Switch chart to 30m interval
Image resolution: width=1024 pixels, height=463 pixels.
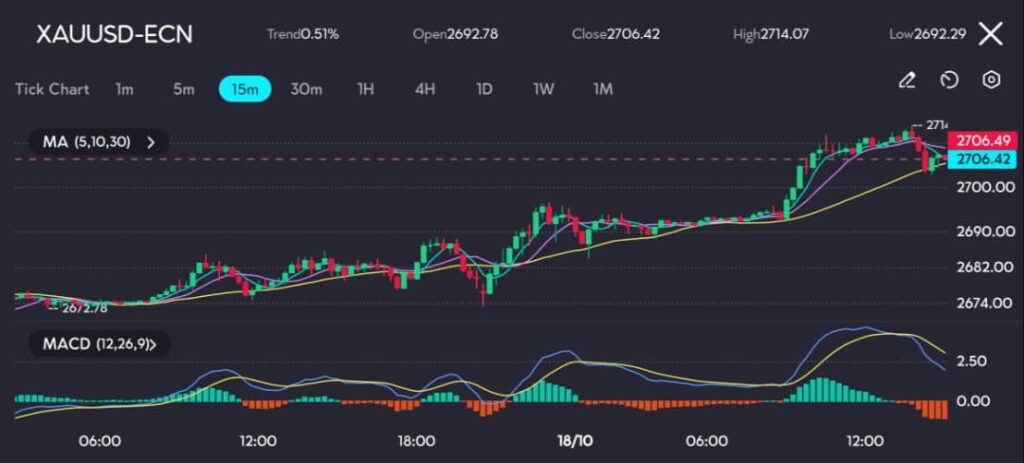[306, 89]
